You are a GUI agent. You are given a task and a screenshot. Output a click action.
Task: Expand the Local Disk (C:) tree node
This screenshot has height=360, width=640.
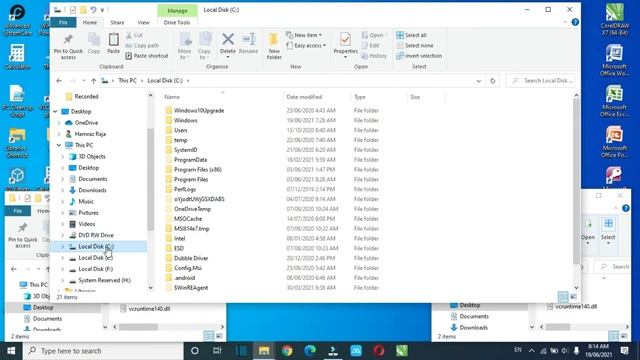(62, 247)
